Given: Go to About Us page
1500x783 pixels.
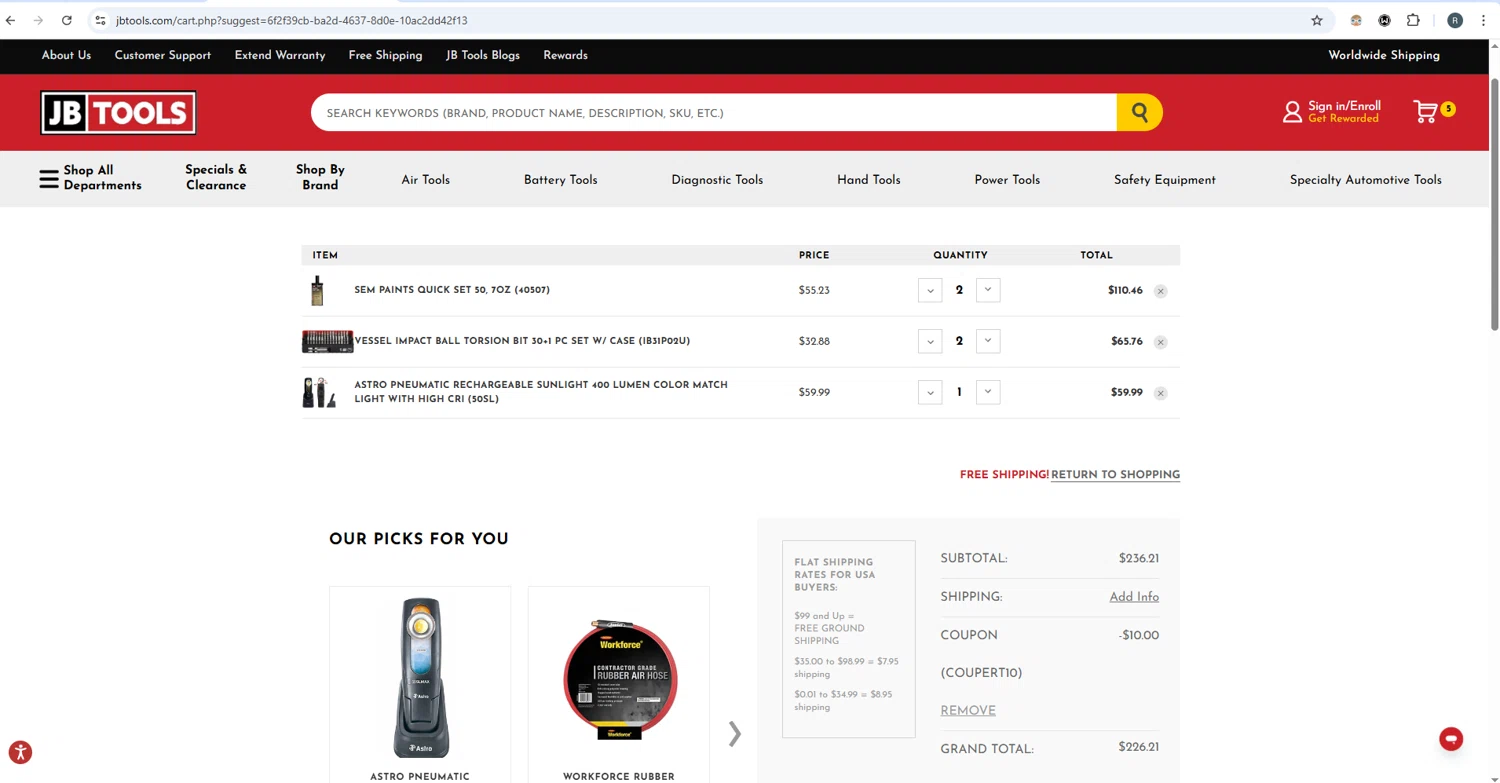Looking at the screenshot, I should pos(66,55).
